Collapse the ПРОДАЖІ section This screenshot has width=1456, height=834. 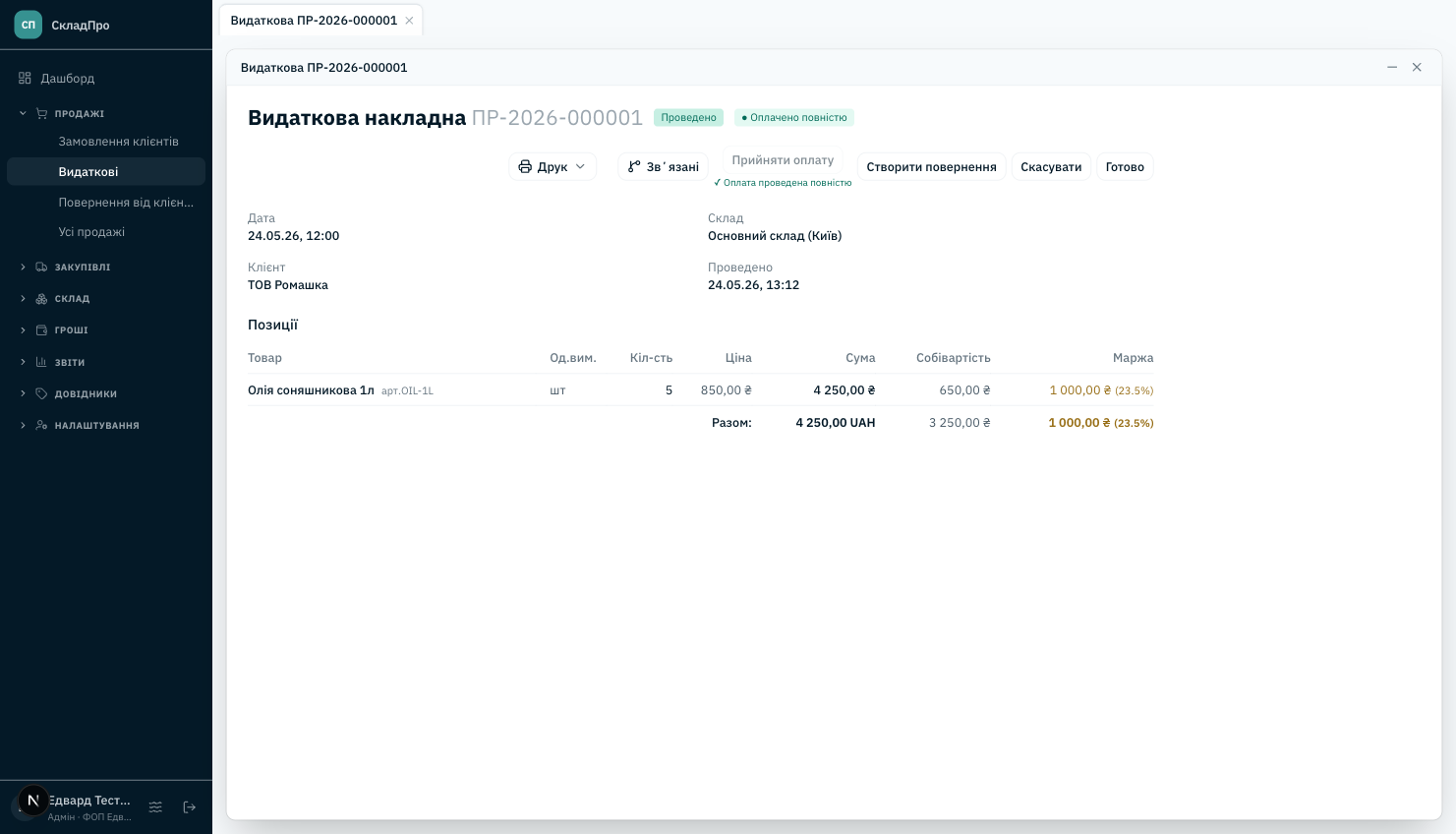pos(23,113)
